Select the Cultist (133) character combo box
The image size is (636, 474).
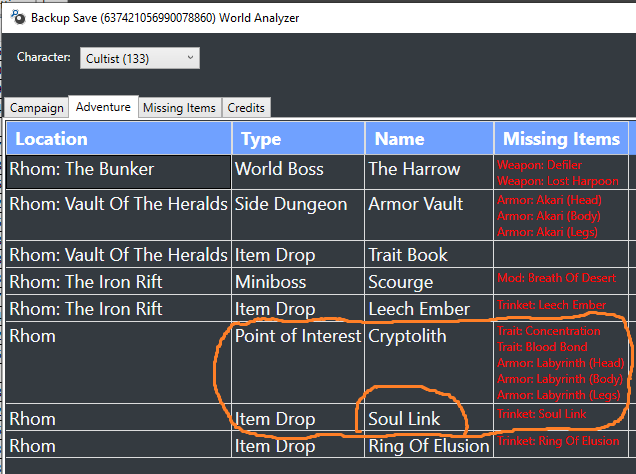tap(140, 58)
